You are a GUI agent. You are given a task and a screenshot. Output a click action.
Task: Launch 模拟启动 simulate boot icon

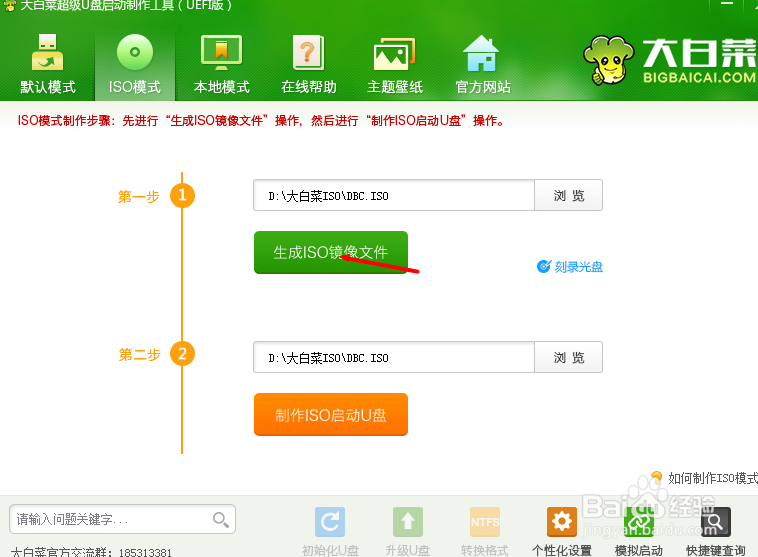[639, 522]
